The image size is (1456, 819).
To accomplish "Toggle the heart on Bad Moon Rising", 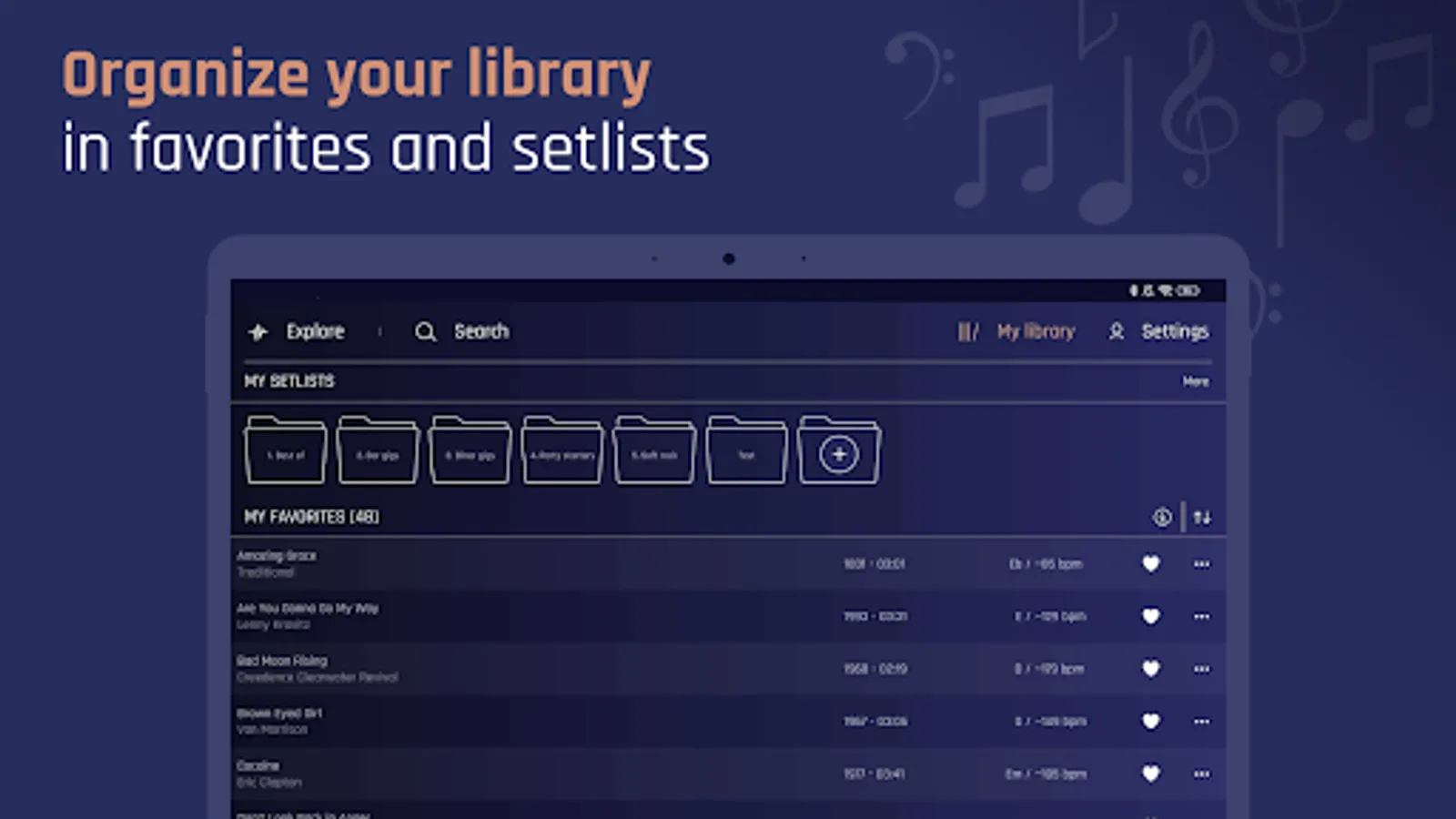I will pos(1151,669).
